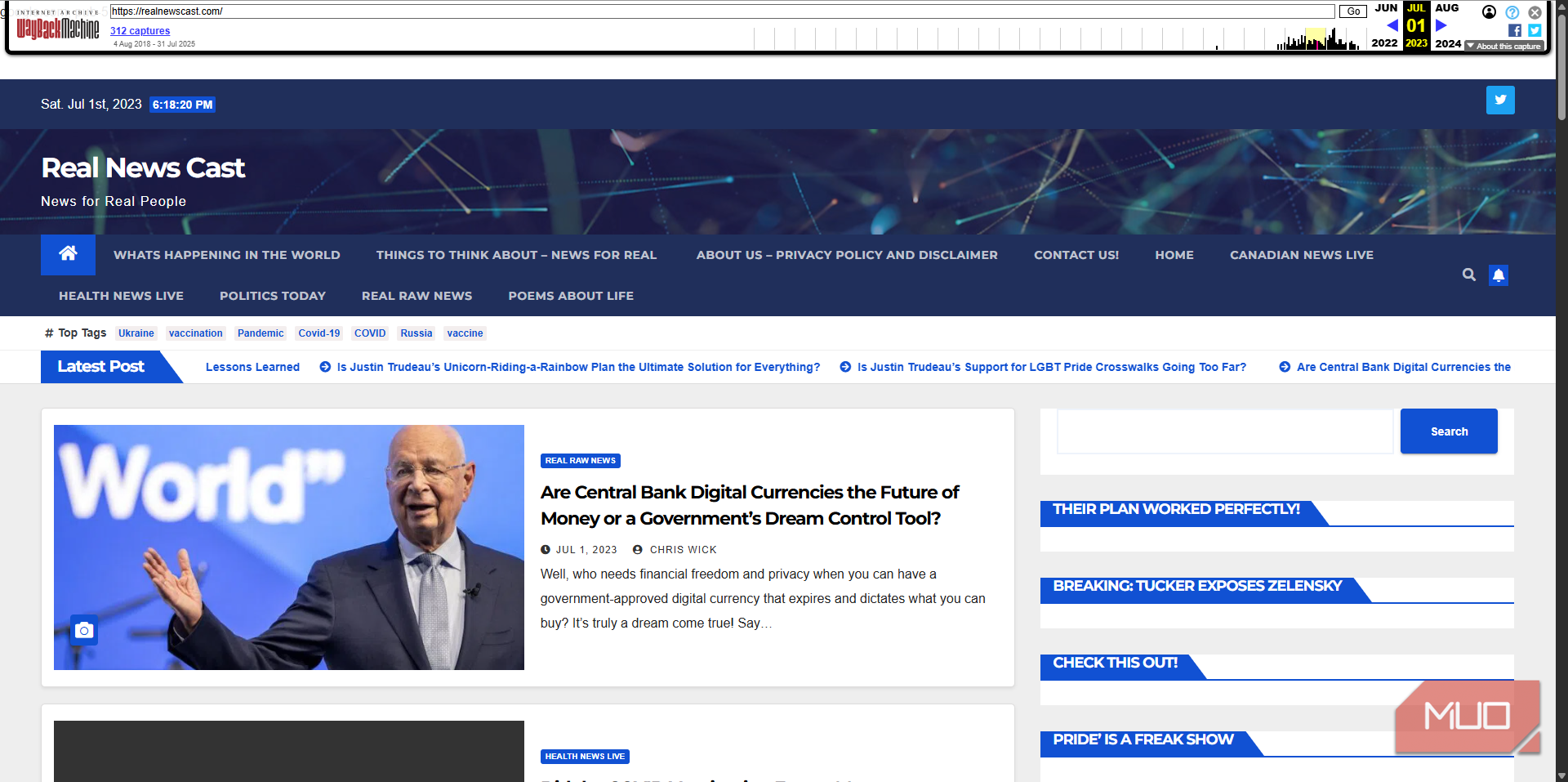Click author name Chris Wick
This screenshot has width=1568, height=782.
pyautogui.click(x=683, y=550)
